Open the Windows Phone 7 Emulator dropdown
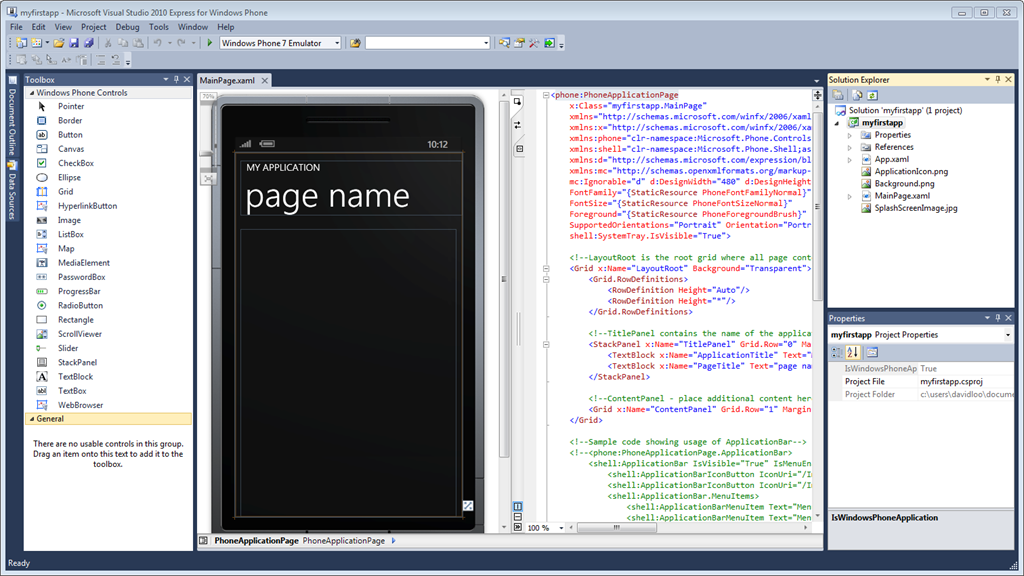Screen dimensions: 1024x576 (x=336, y=43)
